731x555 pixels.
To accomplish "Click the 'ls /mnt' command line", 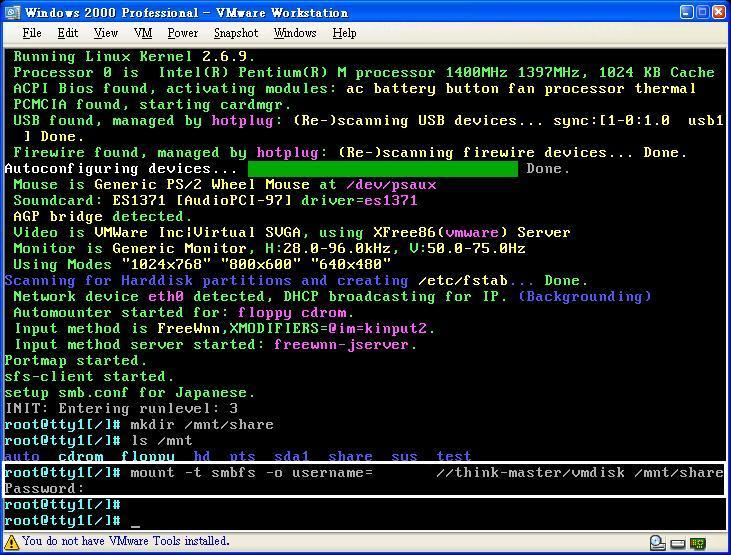I will [161, 440].
